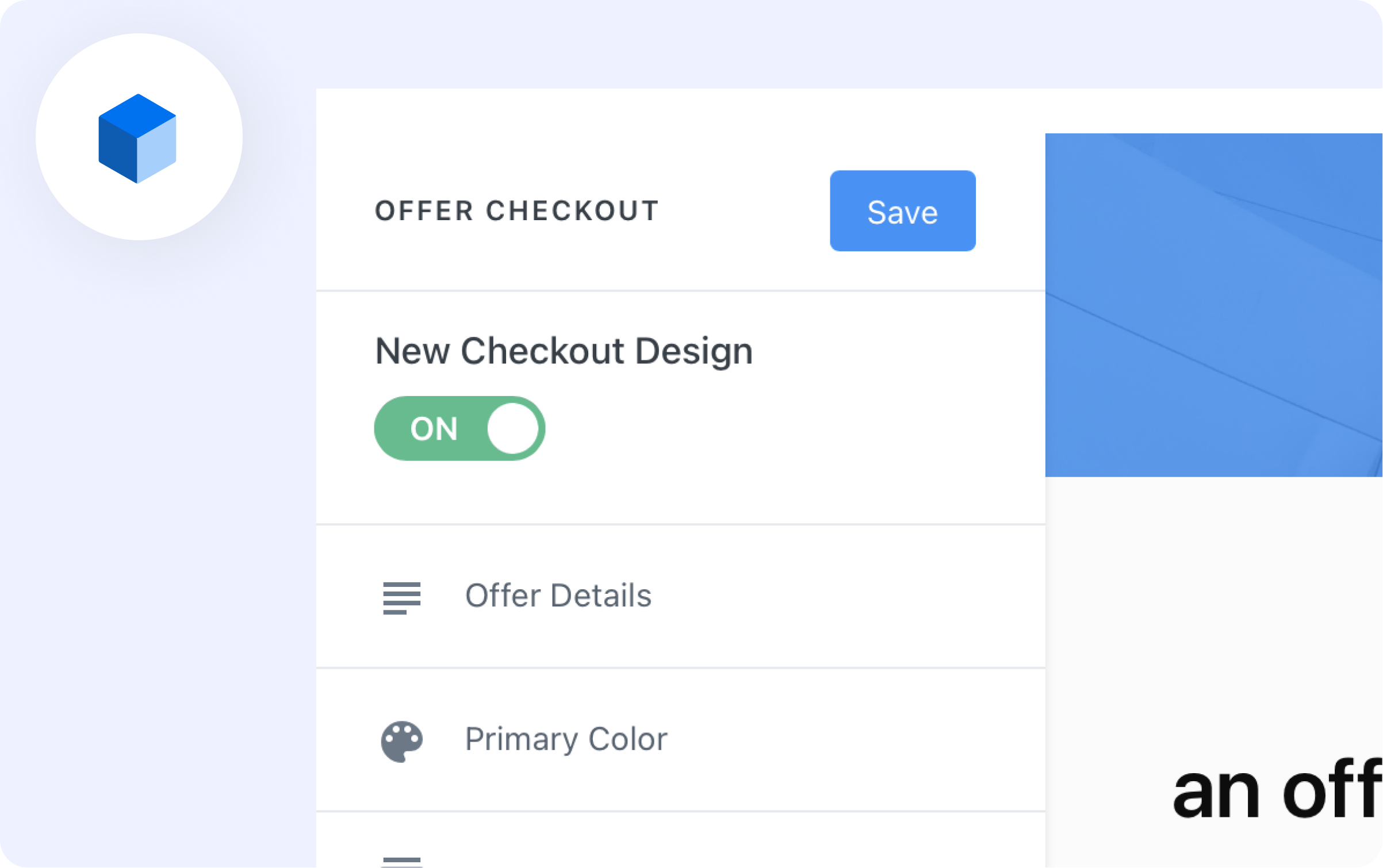
Task: Expand the Primary Color section
Action: click(x=681, y=740)
